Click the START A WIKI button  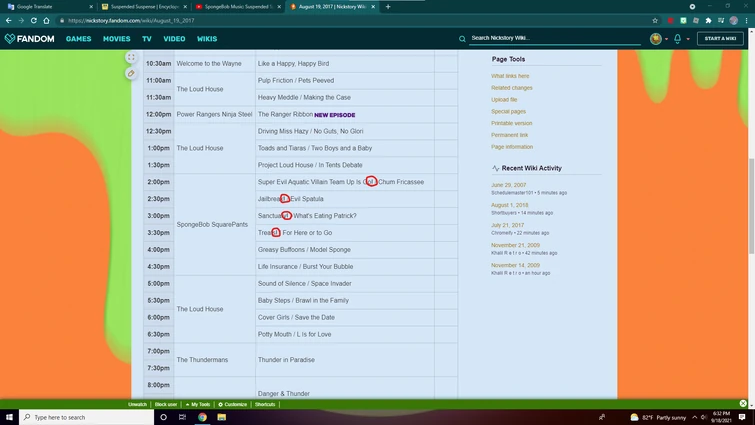(720, 39)
